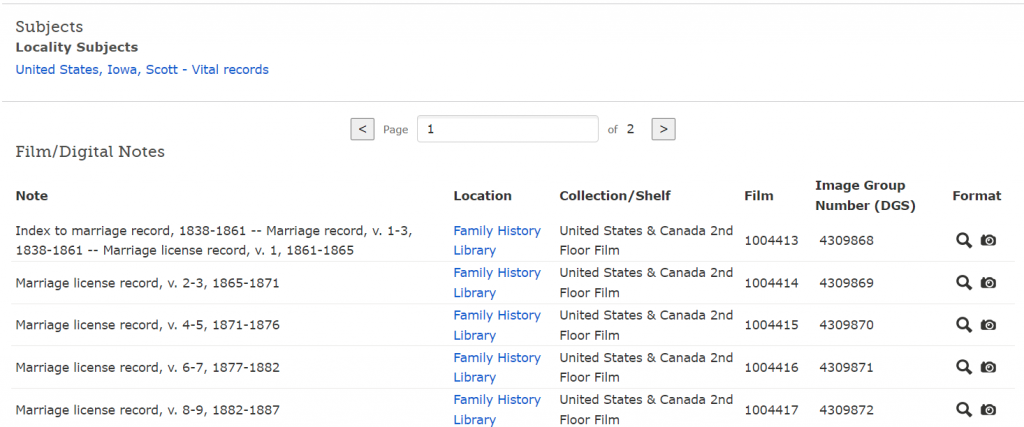Click magnifier search icon for film 1004413
The height and width of the screenshot is (427, 1024).
(964, 240)
